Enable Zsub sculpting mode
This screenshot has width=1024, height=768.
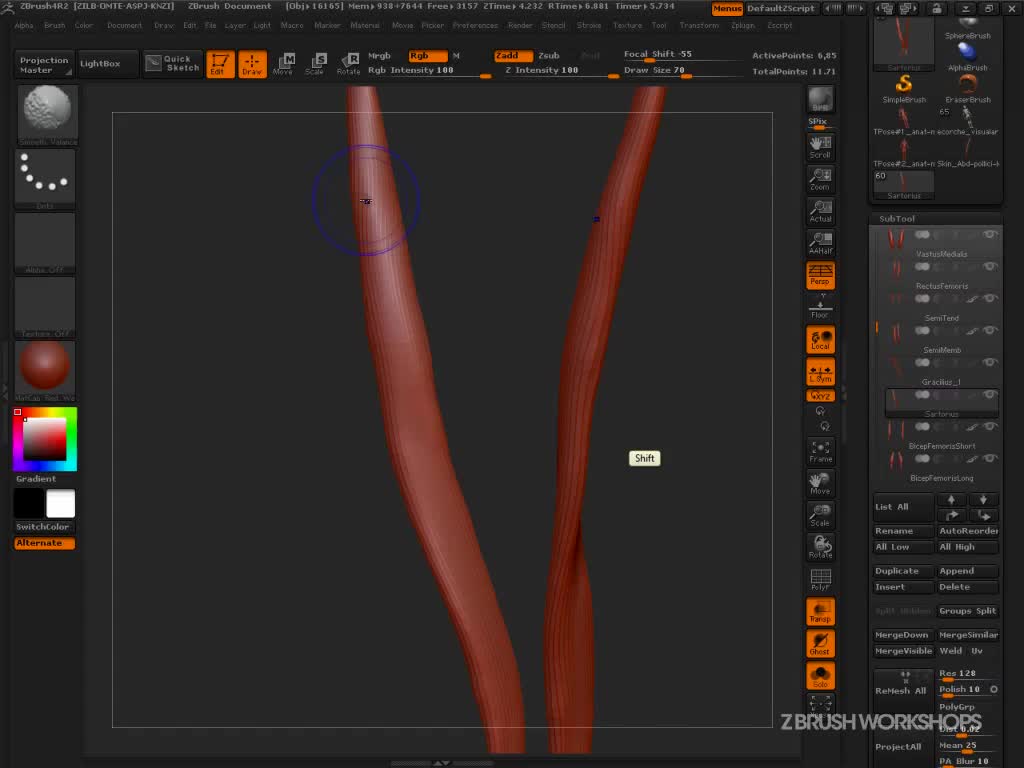click(x=549, y=56)
